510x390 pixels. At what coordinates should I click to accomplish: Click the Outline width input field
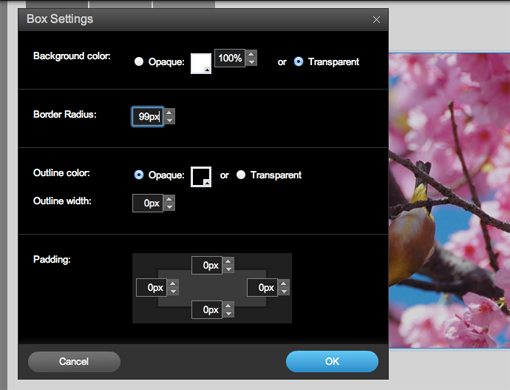click(148, 203)
